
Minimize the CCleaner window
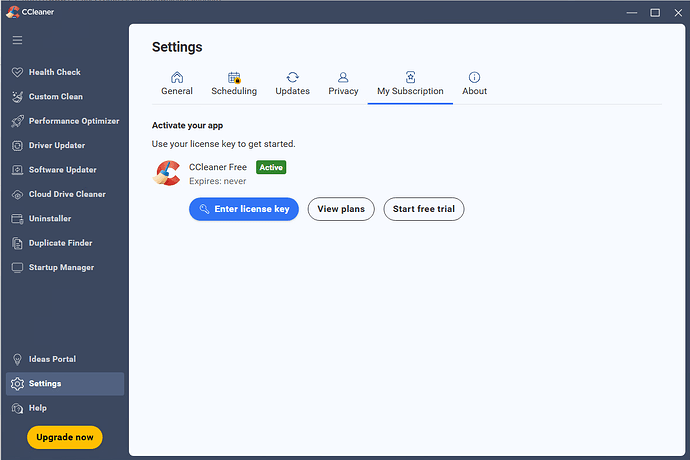632,13
